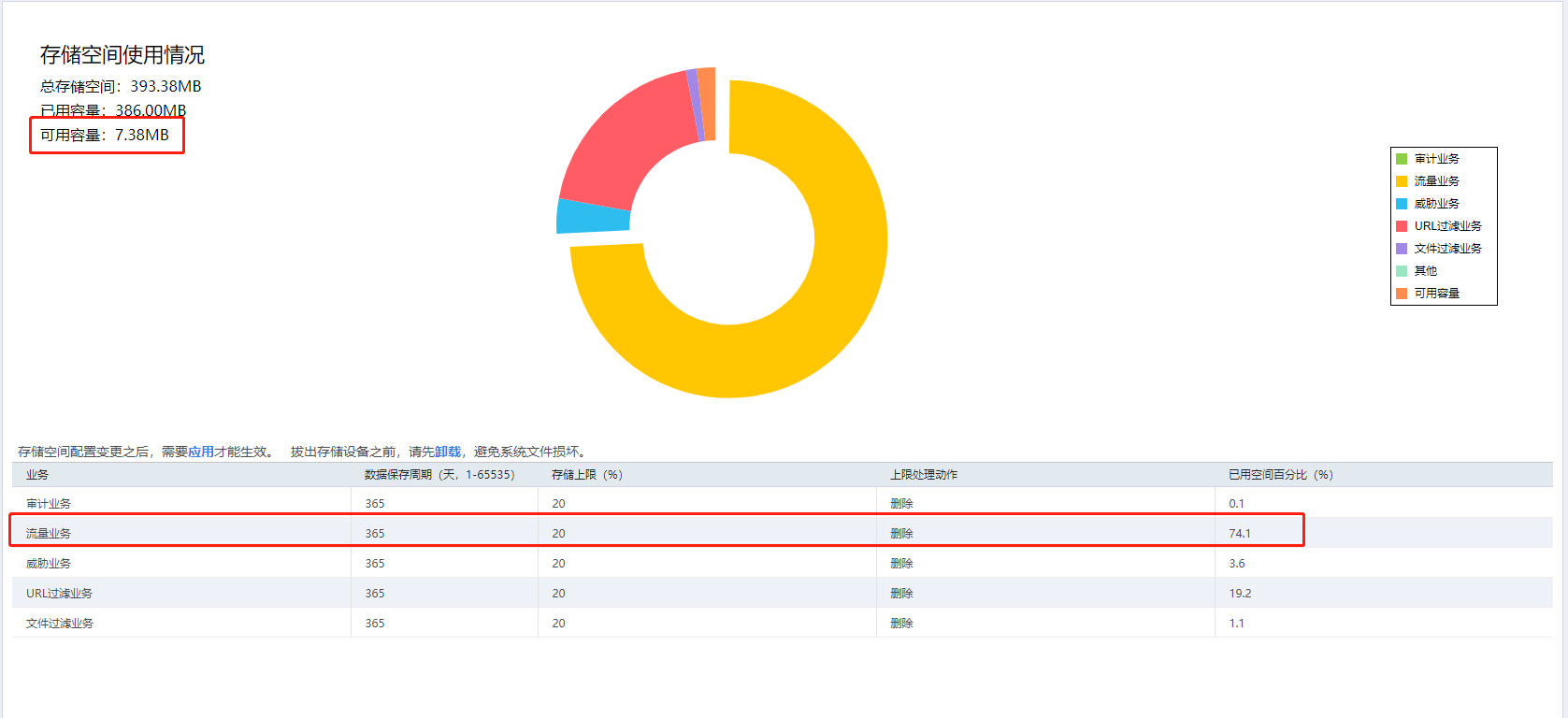Image resolution: width=1568 pixels, height=718 pixels.
Task: Click the orange 可用容量 legend swatch
Action: (x=1402, y=294)
